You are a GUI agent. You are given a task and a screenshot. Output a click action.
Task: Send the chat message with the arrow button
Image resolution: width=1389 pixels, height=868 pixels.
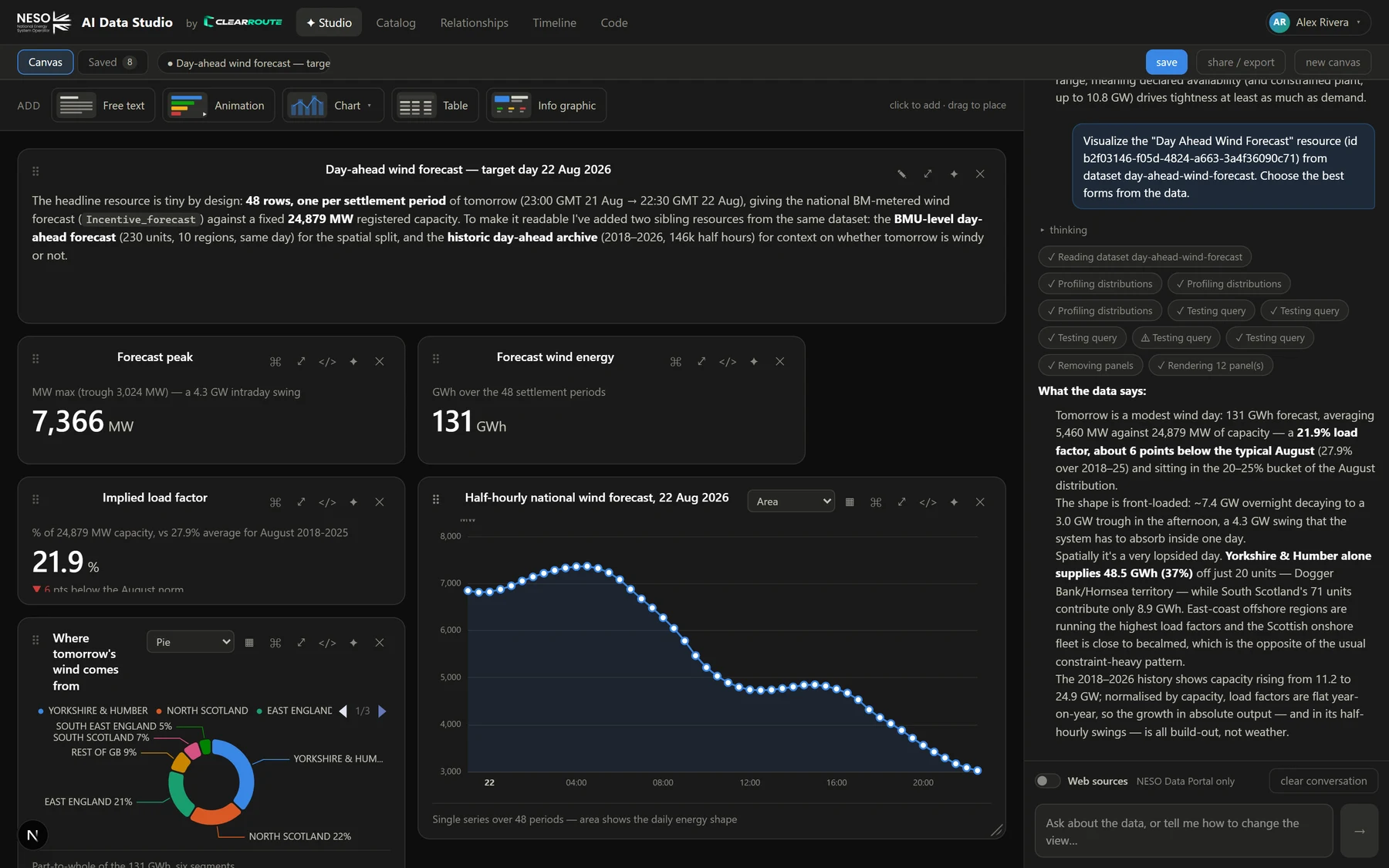(1359, 831)
